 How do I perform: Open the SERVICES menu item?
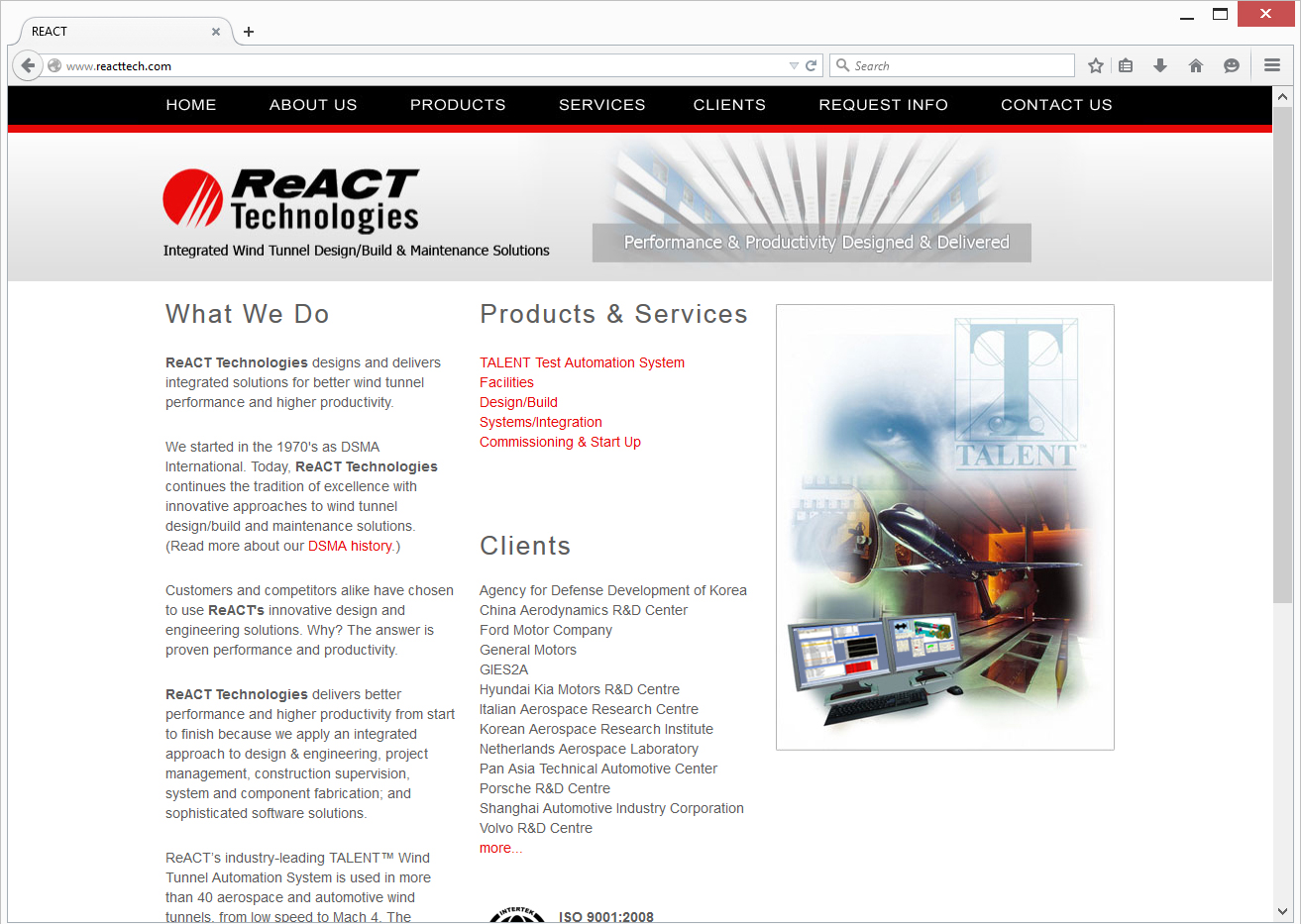[x=602, y=104]
